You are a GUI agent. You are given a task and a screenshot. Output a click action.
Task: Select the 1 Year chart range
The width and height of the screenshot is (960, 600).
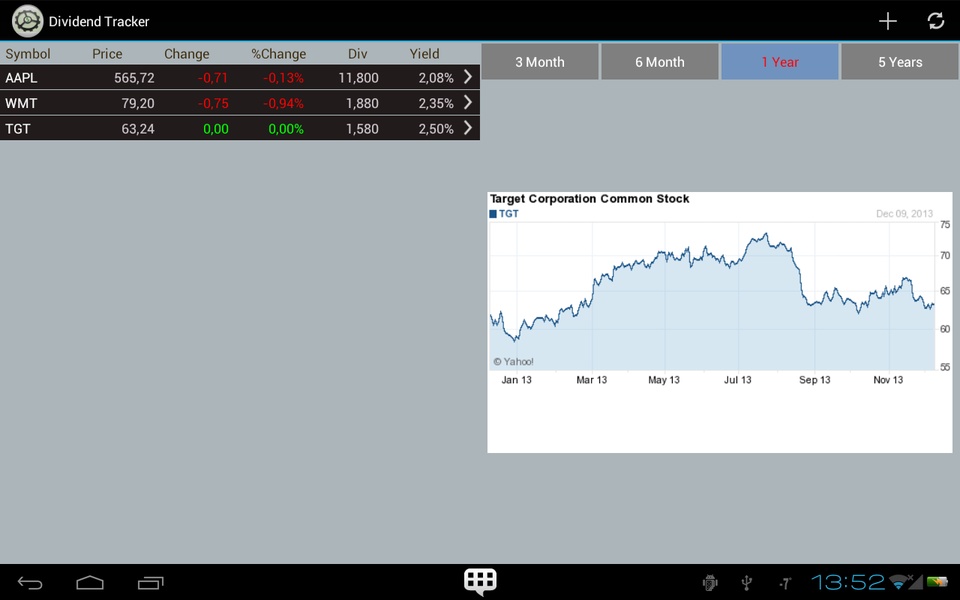779,62
